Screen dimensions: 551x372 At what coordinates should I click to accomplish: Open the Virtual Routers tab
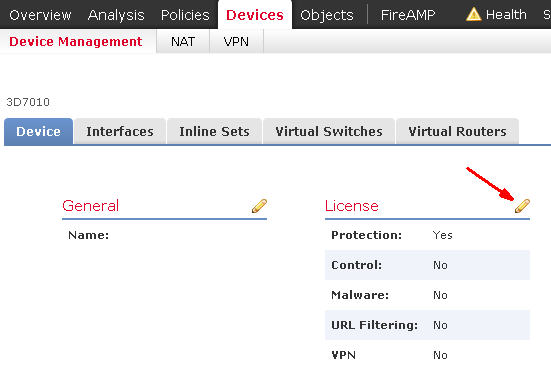point(457,131)
